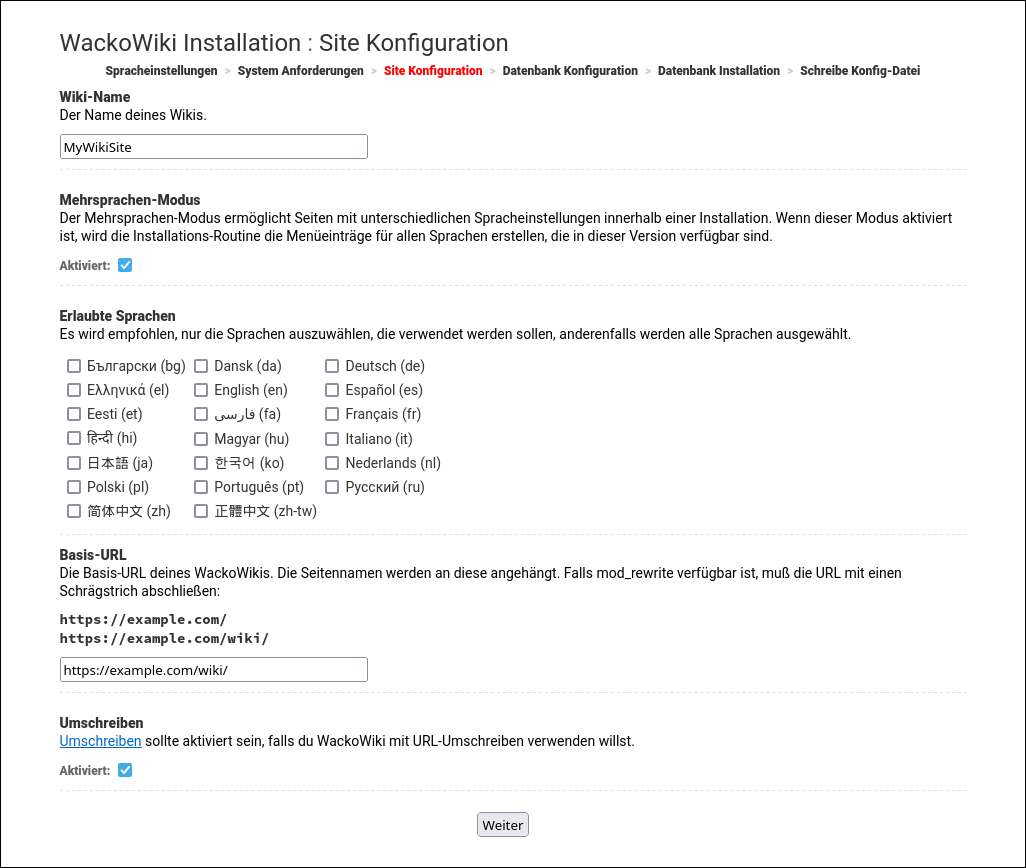1026x868 pixels.
Task: Uncheck Aktiviert under the Umschreiben section
Action: tap(125, 770)
